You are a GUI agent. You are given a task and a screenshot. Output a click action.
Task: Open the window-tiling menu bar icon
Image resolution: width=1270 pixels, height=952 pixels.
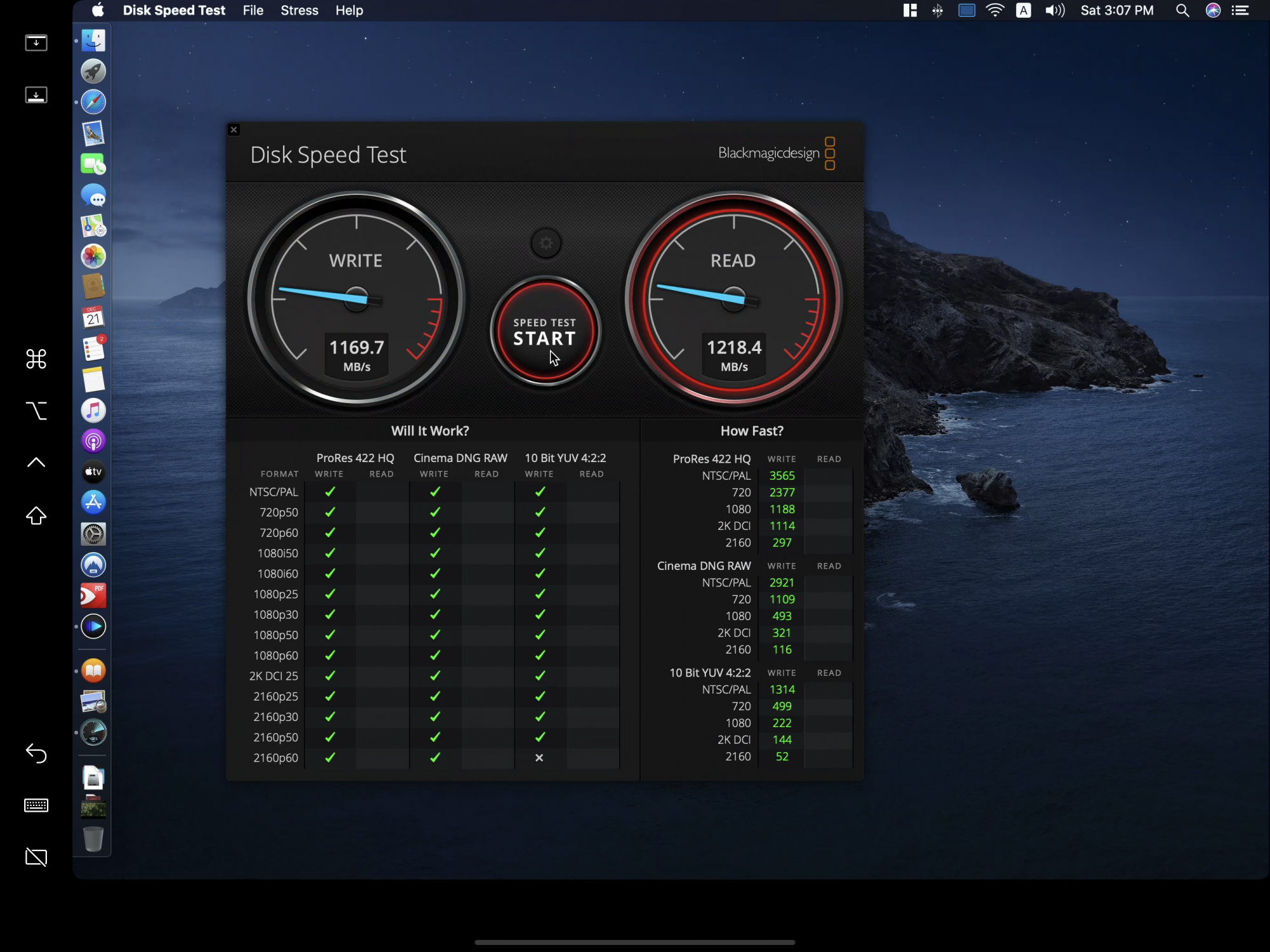910,10
